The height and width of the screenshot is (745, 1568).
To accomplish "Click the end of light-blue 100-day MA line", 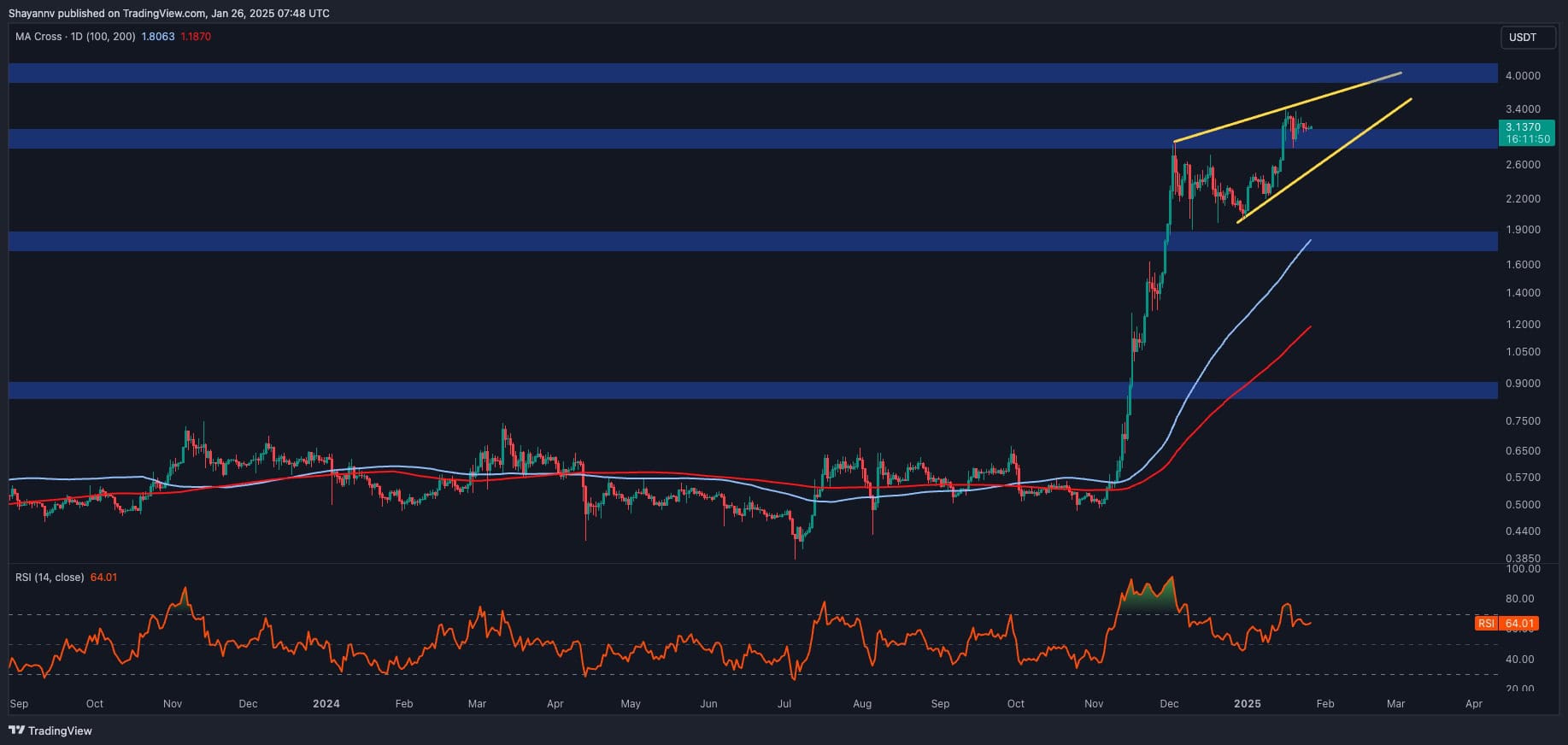I will (x=1309, y=242).
